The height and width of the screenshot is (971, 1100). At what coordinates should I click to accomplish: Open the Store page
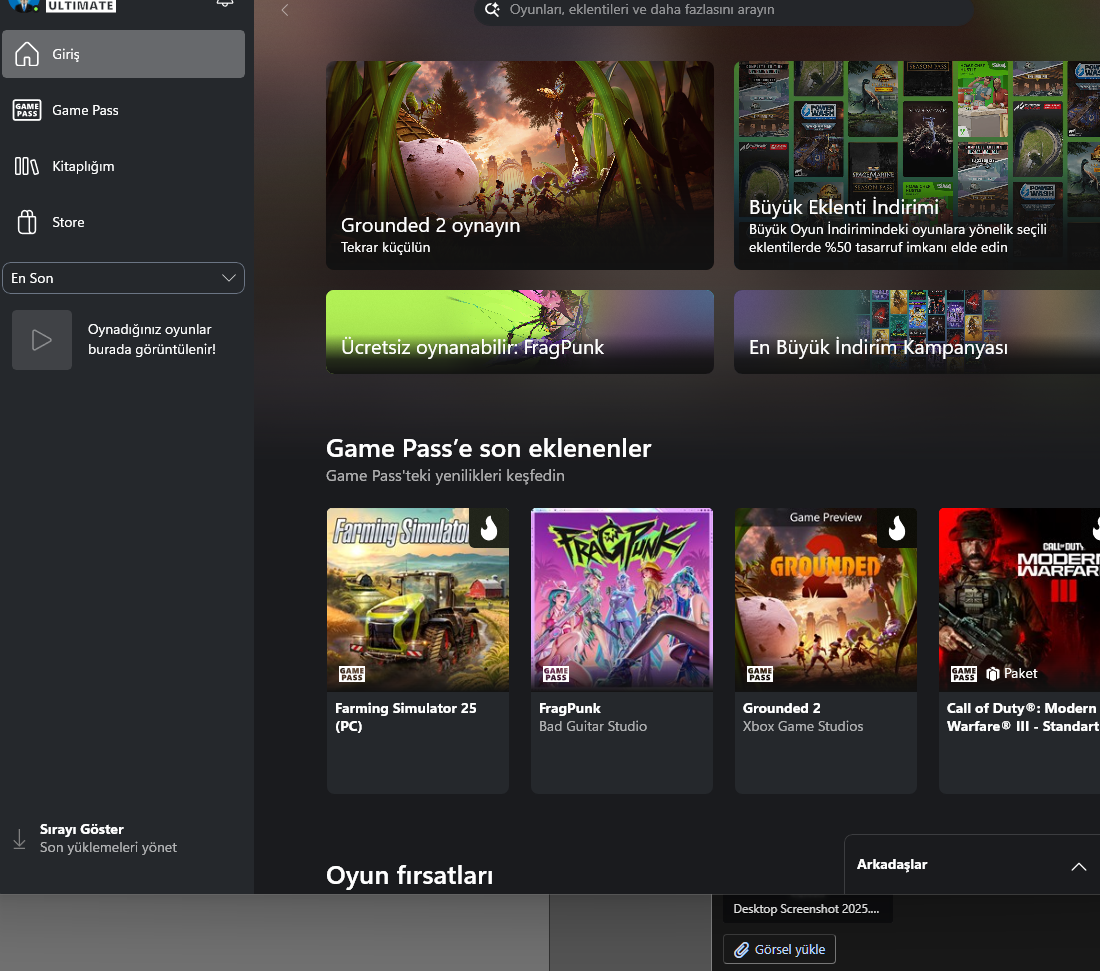[x=123, y=222]
